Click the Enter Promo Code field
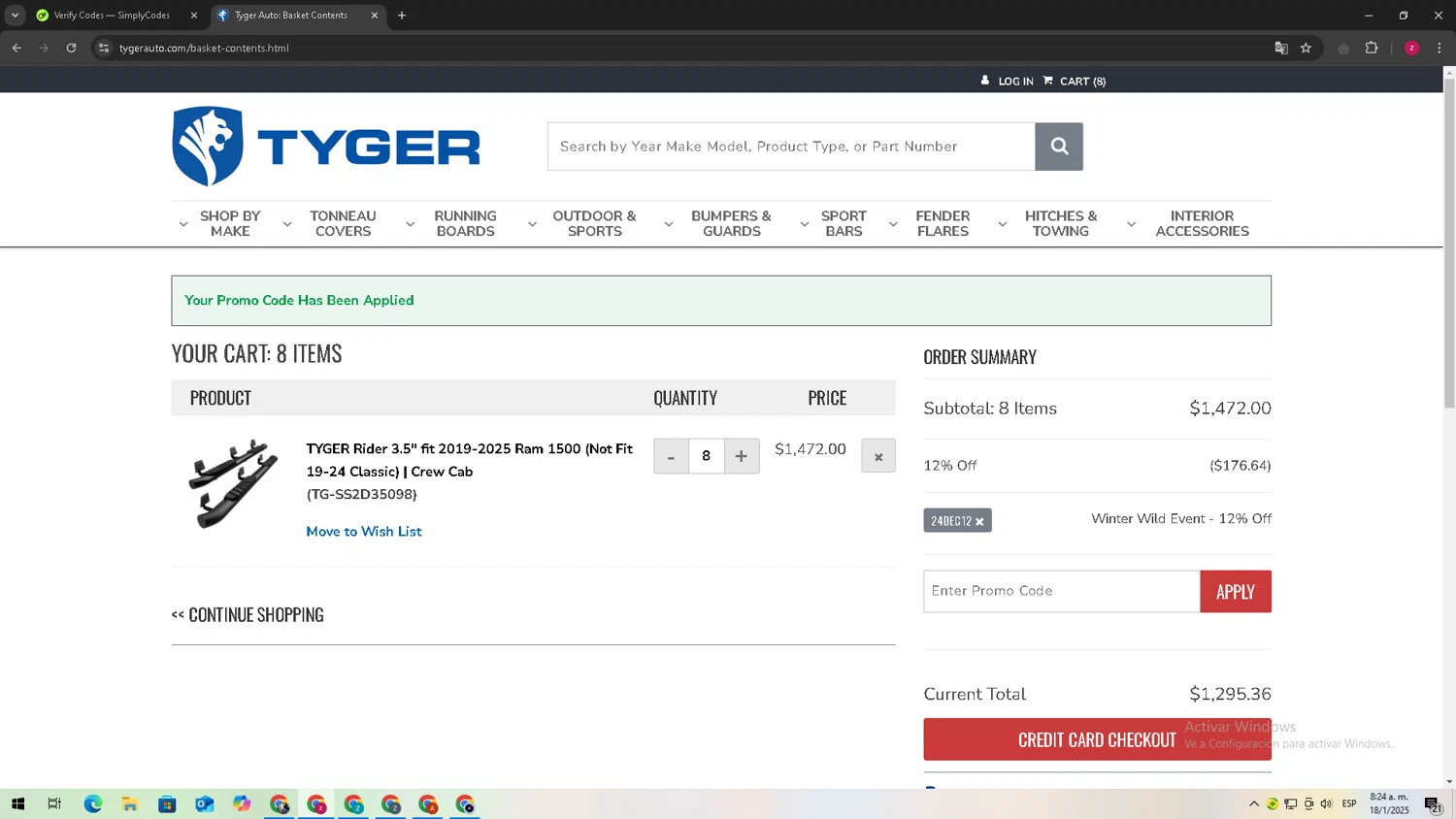This screenshot has width=1456, height=819. tap(1062, 592)
